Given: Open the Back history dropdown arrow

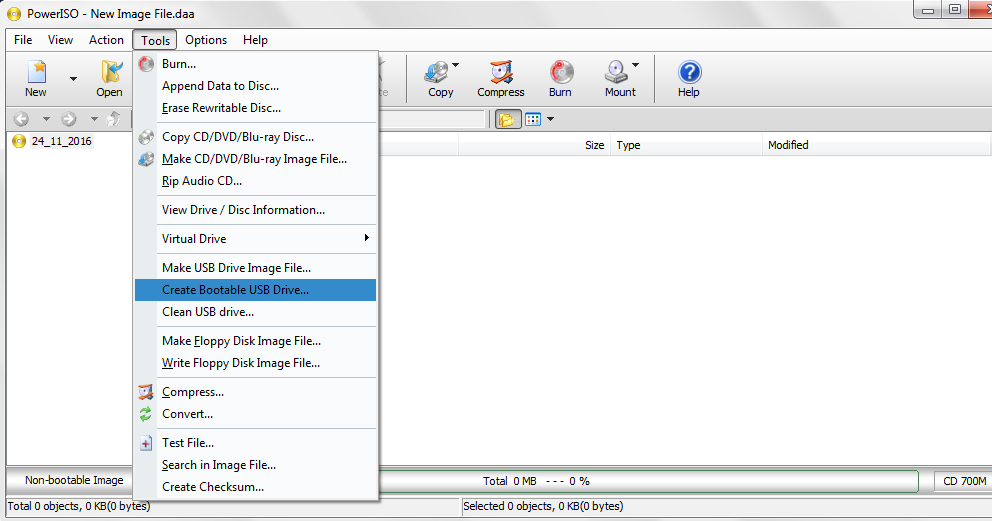Looking at the screenshot, I should click(46, 119).
